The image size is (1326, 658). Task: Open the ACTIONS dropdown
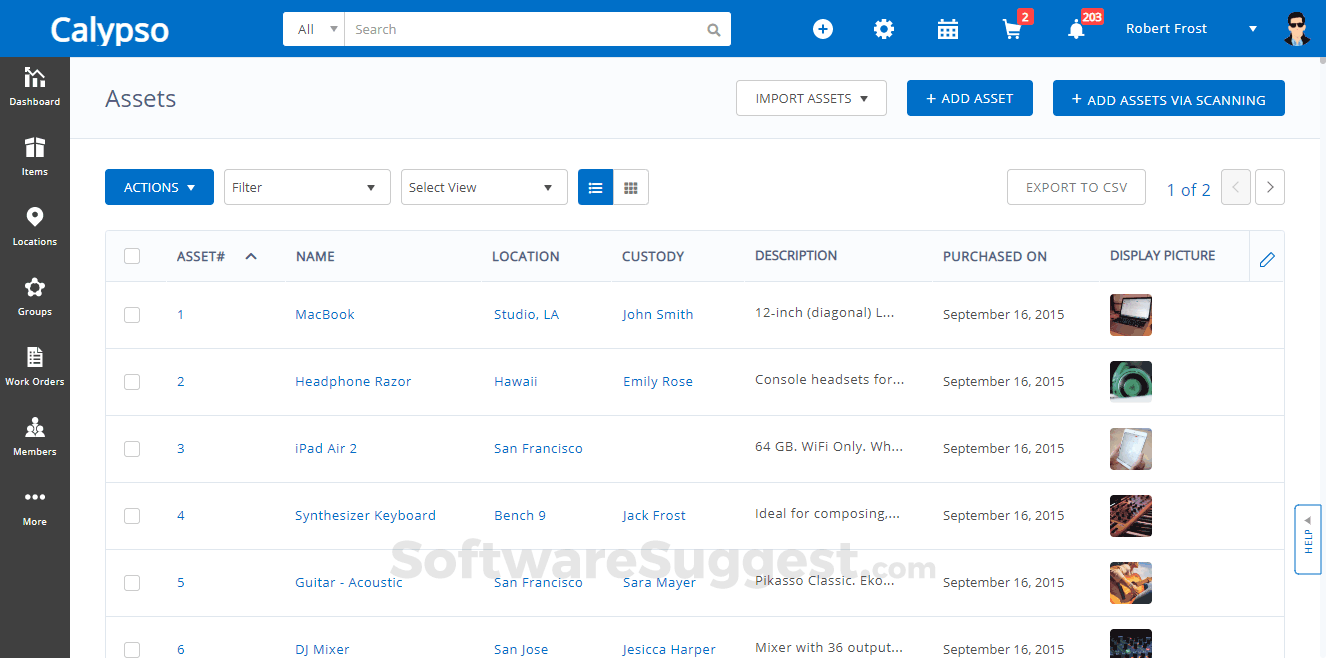point(159,187)
